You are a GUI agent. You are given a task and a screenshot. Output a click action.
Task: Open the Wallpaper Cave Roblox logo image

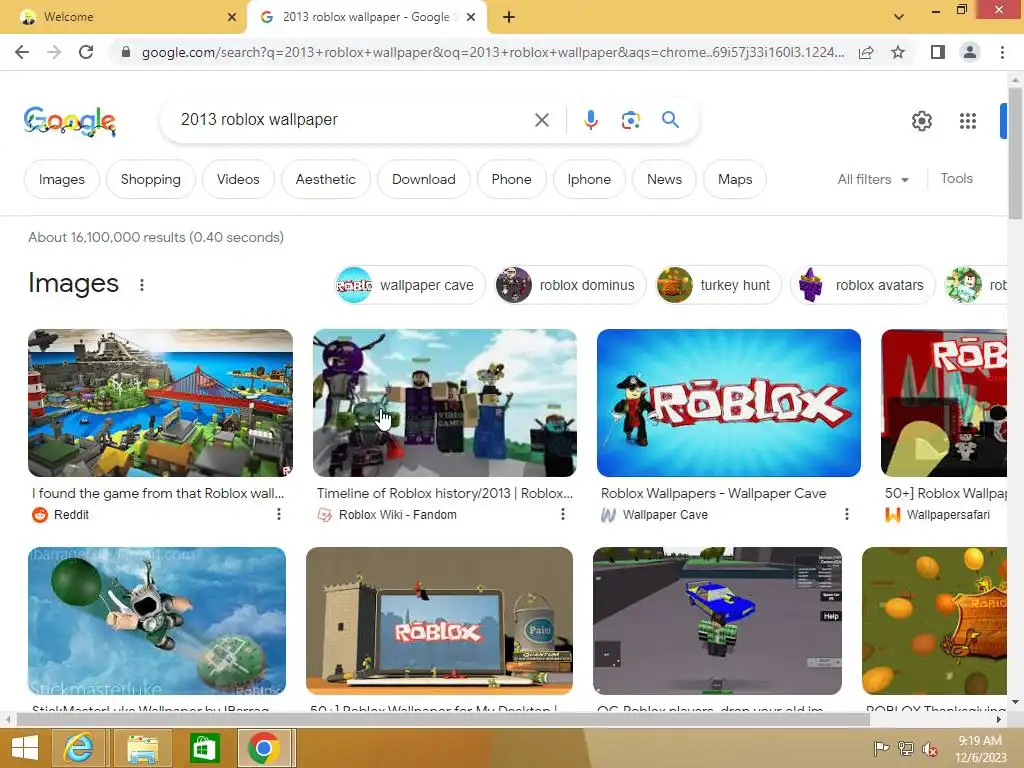pos(729,403)
